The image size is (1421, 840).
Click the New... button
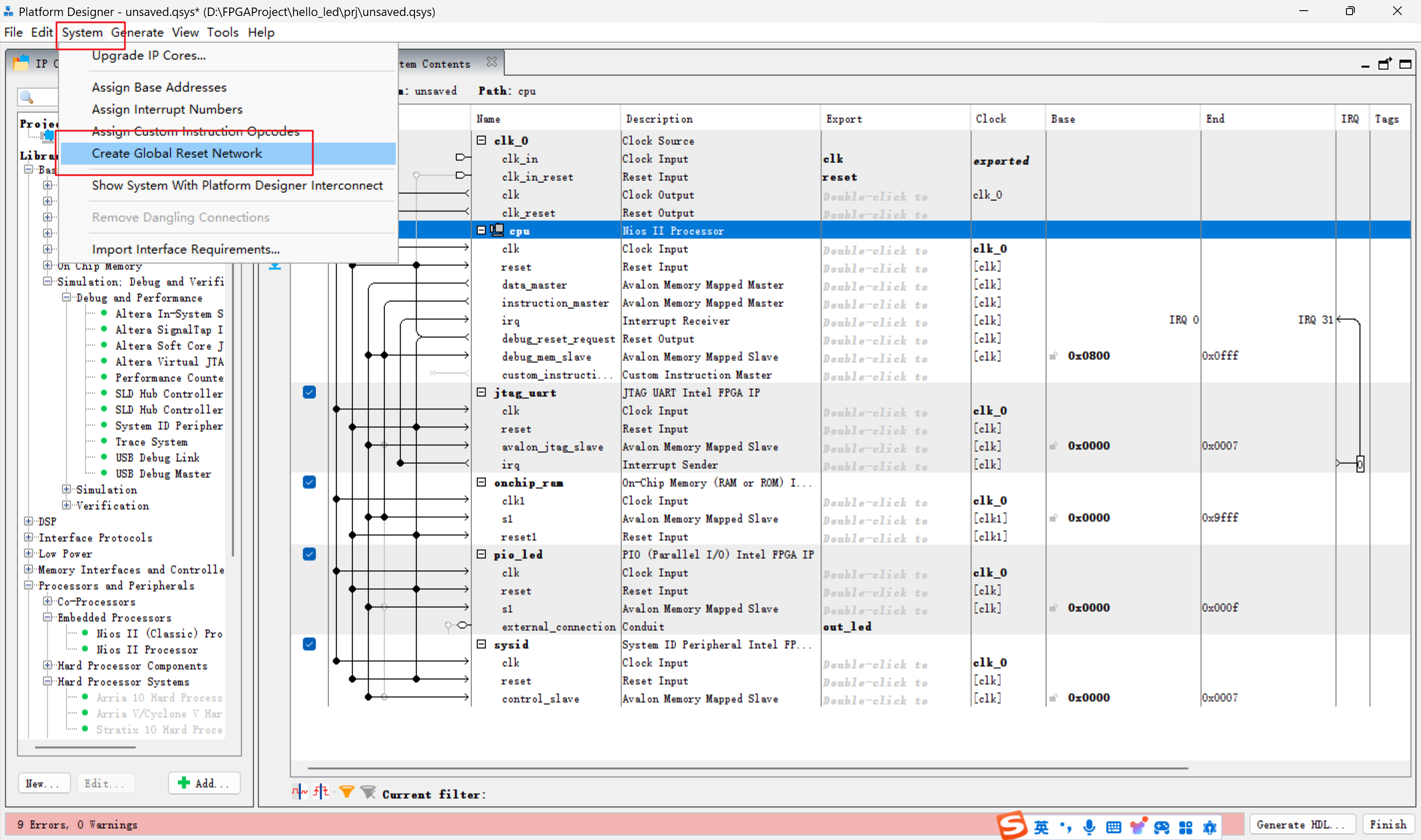[x=44, y=784]
